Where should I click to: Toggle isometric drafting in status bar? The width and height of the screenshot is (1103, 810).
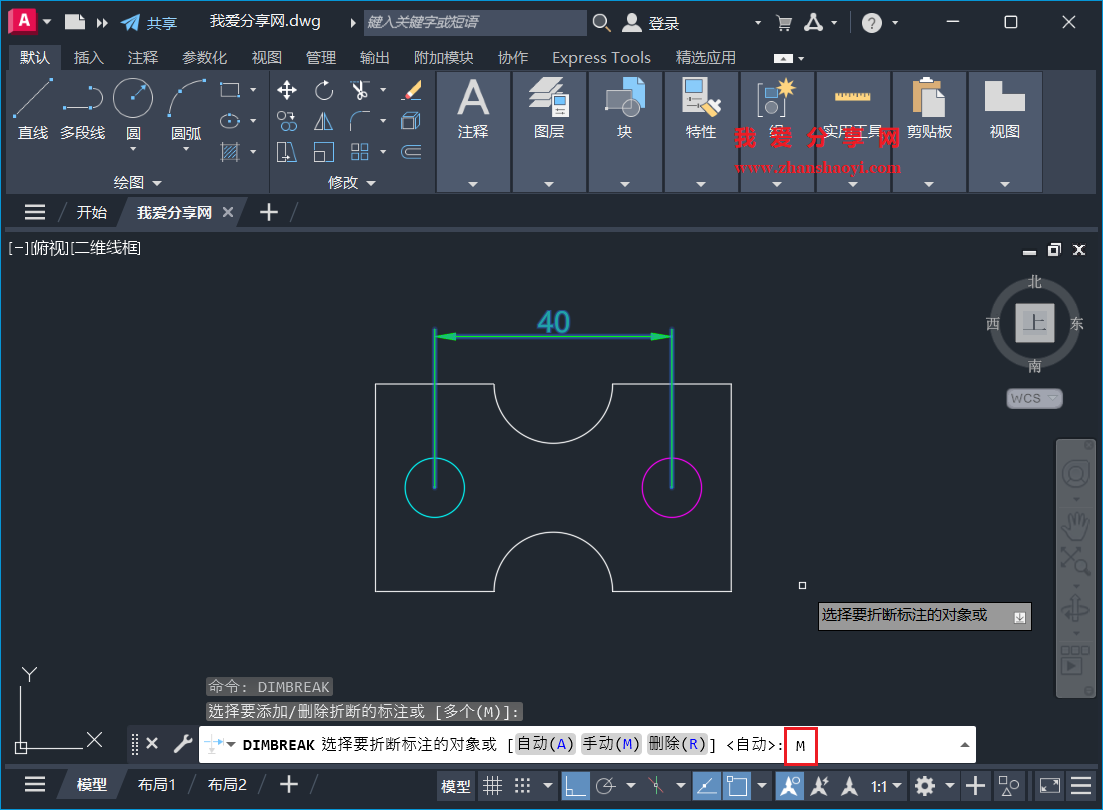click(x=656, y=786)
